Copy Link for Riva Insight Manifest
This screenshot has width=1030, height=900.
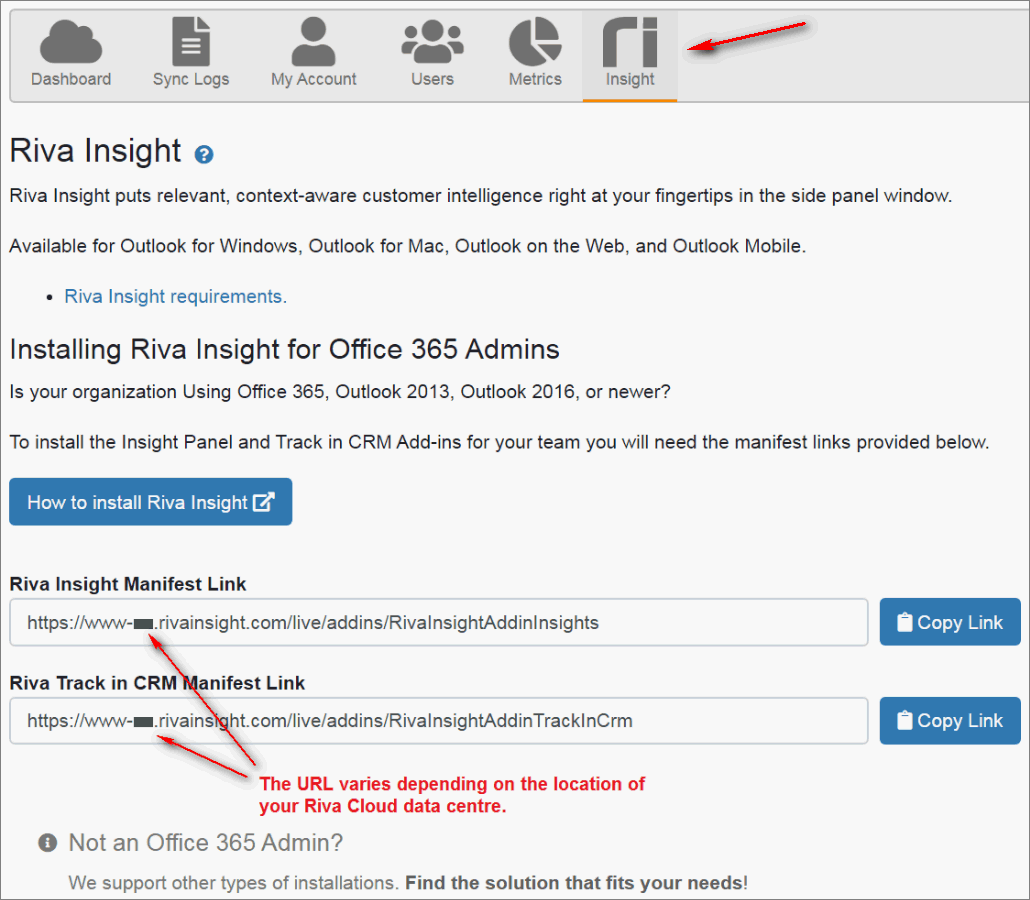click(950, 622)
